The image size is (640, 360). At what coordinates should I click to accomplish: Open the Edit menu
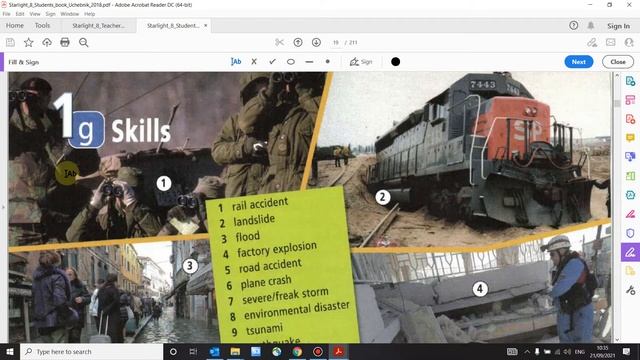pos(20,14)
